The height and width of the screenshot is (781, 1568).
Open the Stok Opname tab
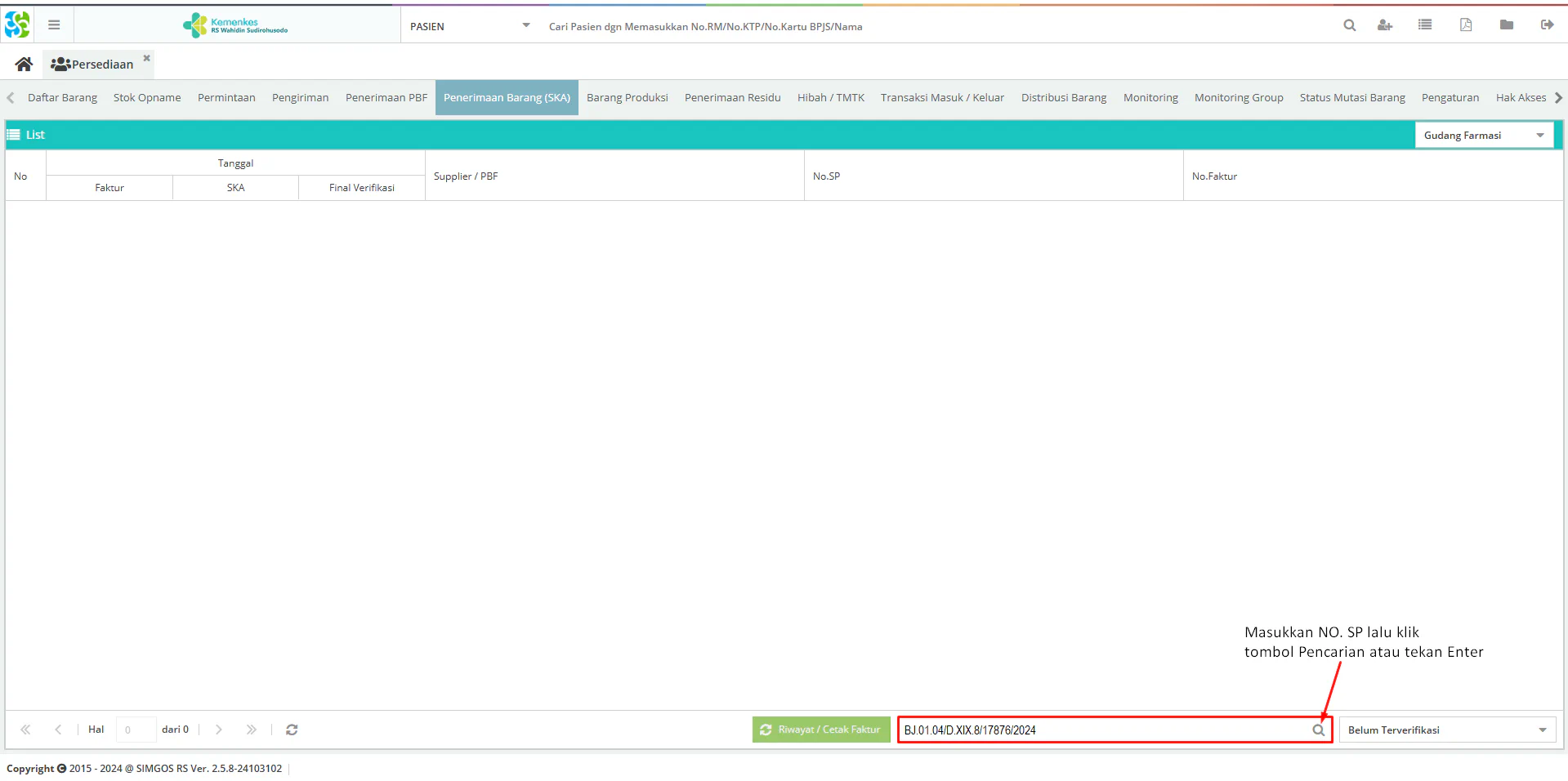pyautogui.click(x=147, y=98)
